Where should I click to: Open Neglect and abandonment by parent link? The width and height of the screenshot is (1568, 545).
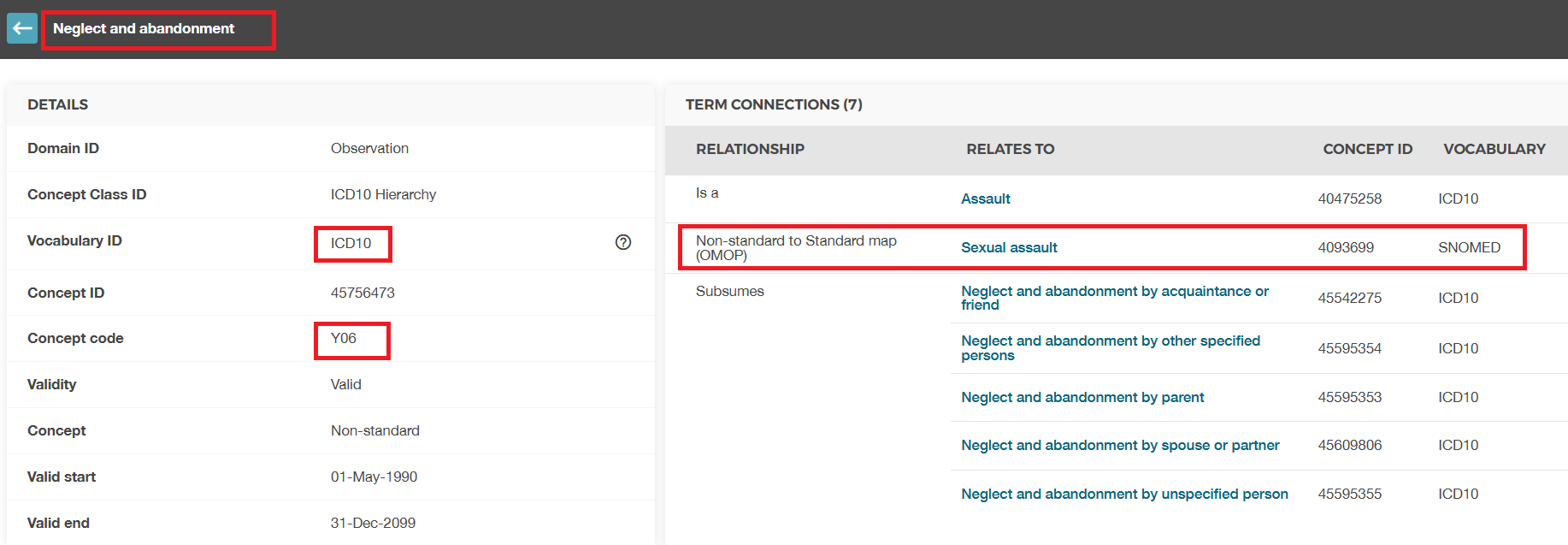coord(1082,397)
